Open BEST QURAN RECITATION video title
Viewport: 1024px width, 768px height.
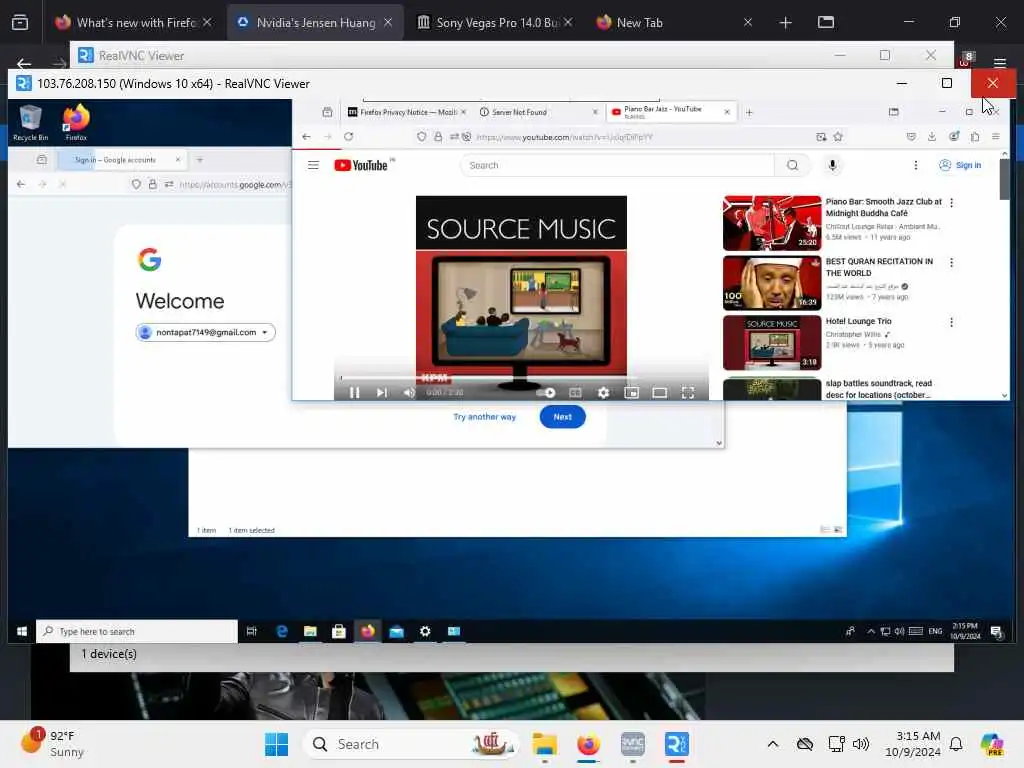879,267
